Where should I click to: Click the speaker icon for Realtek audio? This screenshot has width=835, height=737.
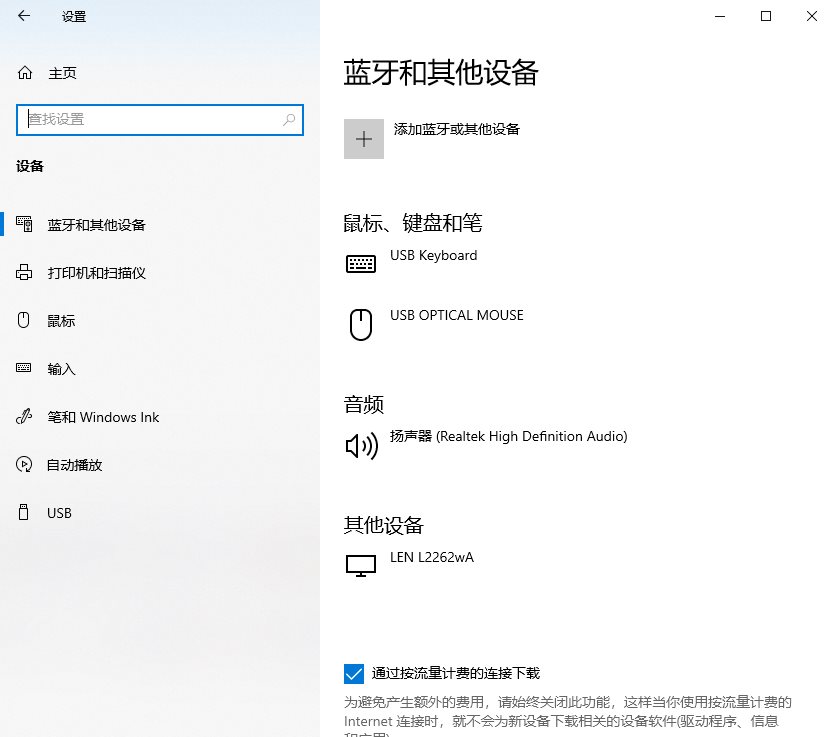362,445
